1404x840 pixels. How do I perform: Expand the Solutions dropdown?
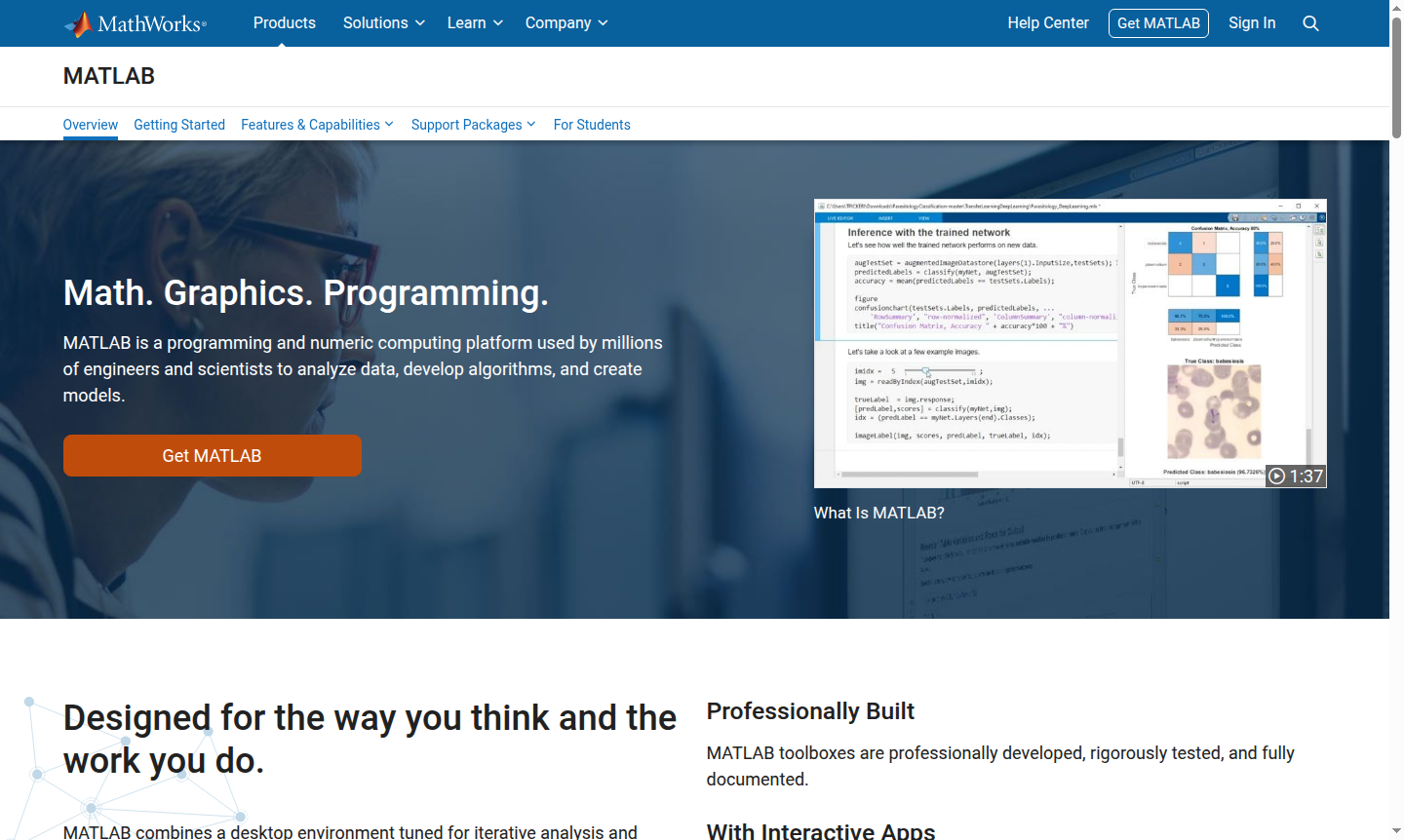tap(382, 22)
